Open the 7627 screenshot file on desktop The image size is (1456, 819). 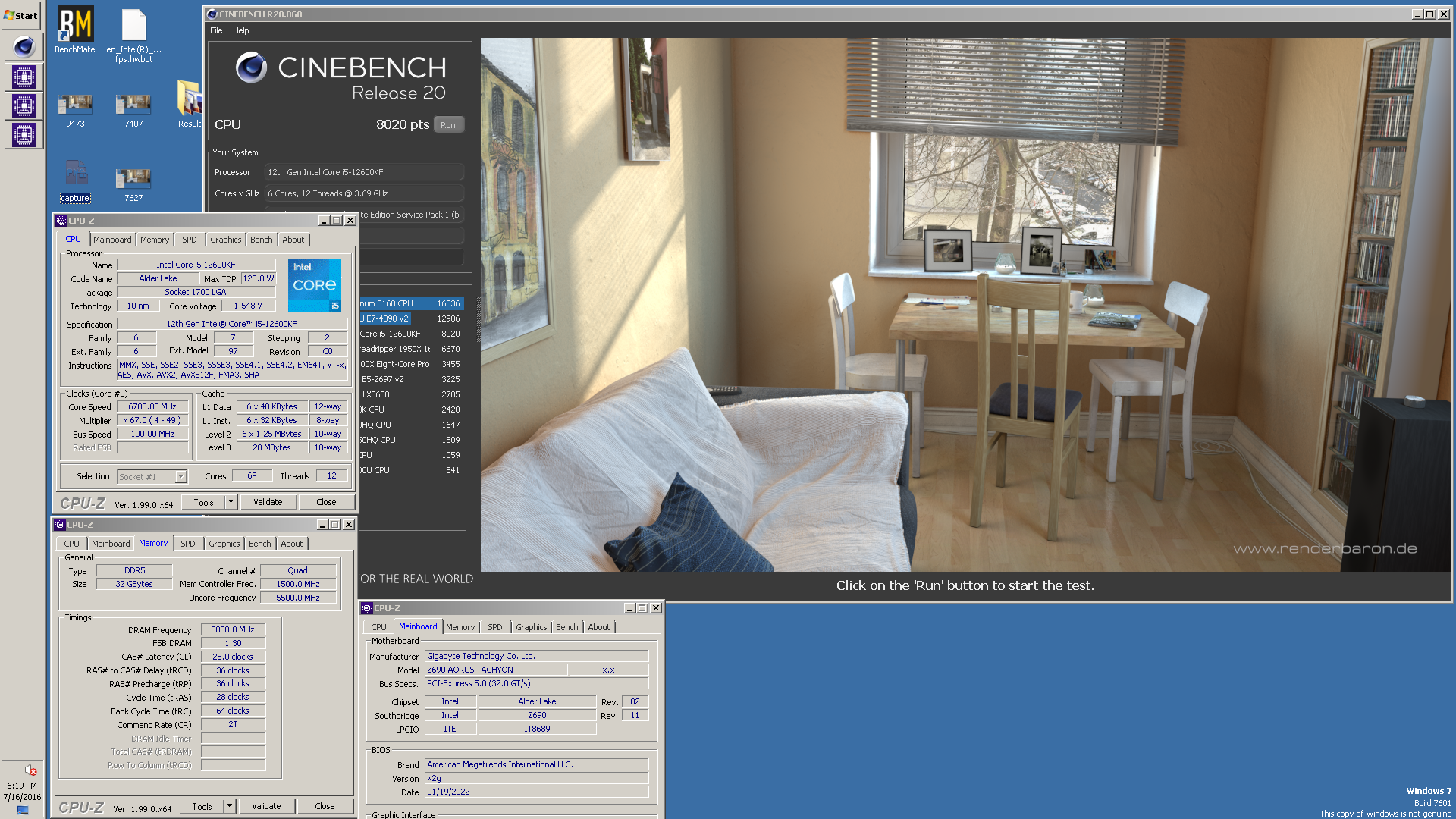click(x=133, y=185)
